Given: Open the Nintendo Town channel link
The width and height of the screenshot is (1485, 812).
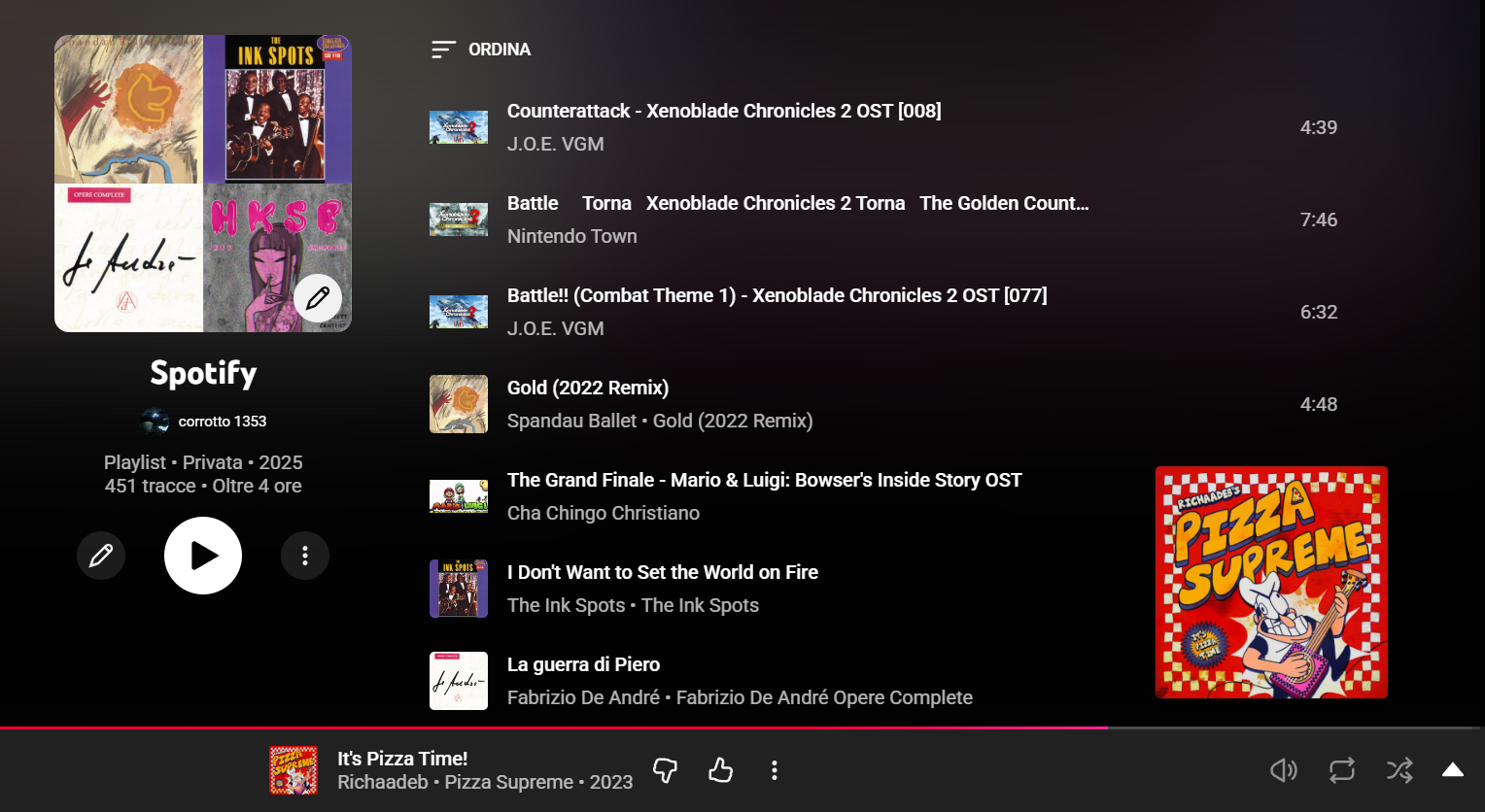Looking at the screenshot, I should point(572,236).
